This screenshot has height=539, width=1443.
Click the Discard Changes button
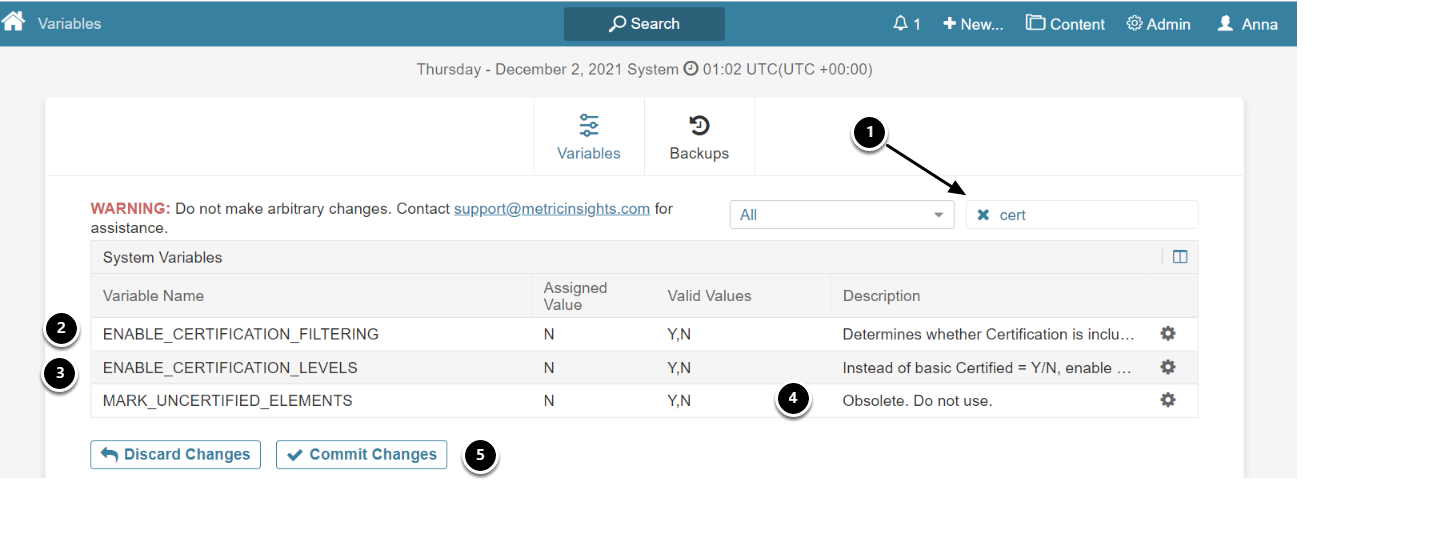(x=176, y=455)
